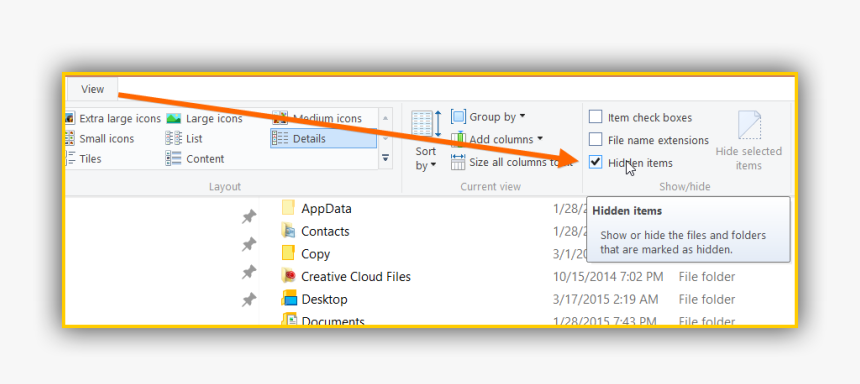The width and height of the screenshot is (860, 384).
Task: Uncheck the Hidden items checkbox
Action: 596,163
